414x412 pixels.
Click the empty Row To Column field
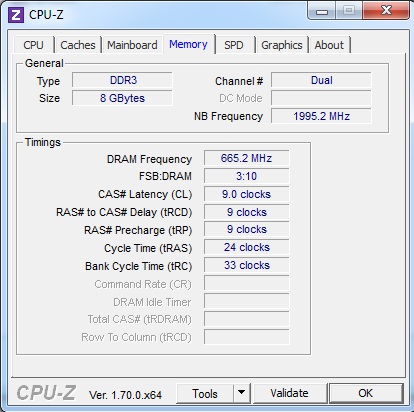tap(247, 337)
